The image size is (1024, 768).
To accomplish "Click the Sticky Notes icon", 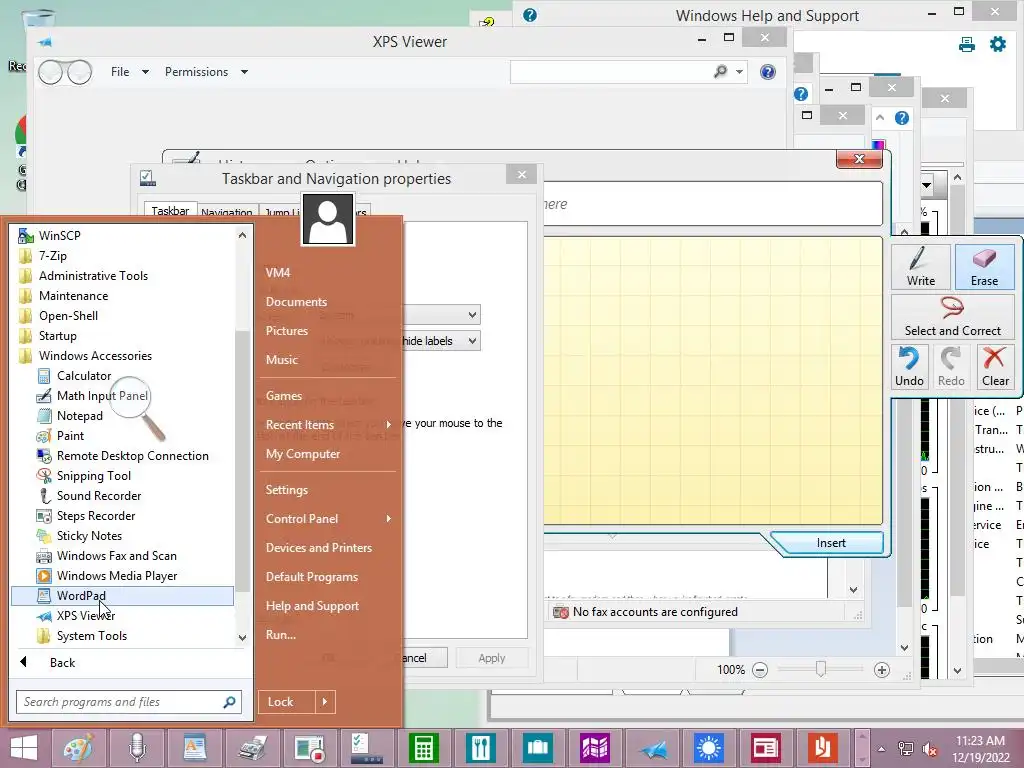I will (44, 536).
